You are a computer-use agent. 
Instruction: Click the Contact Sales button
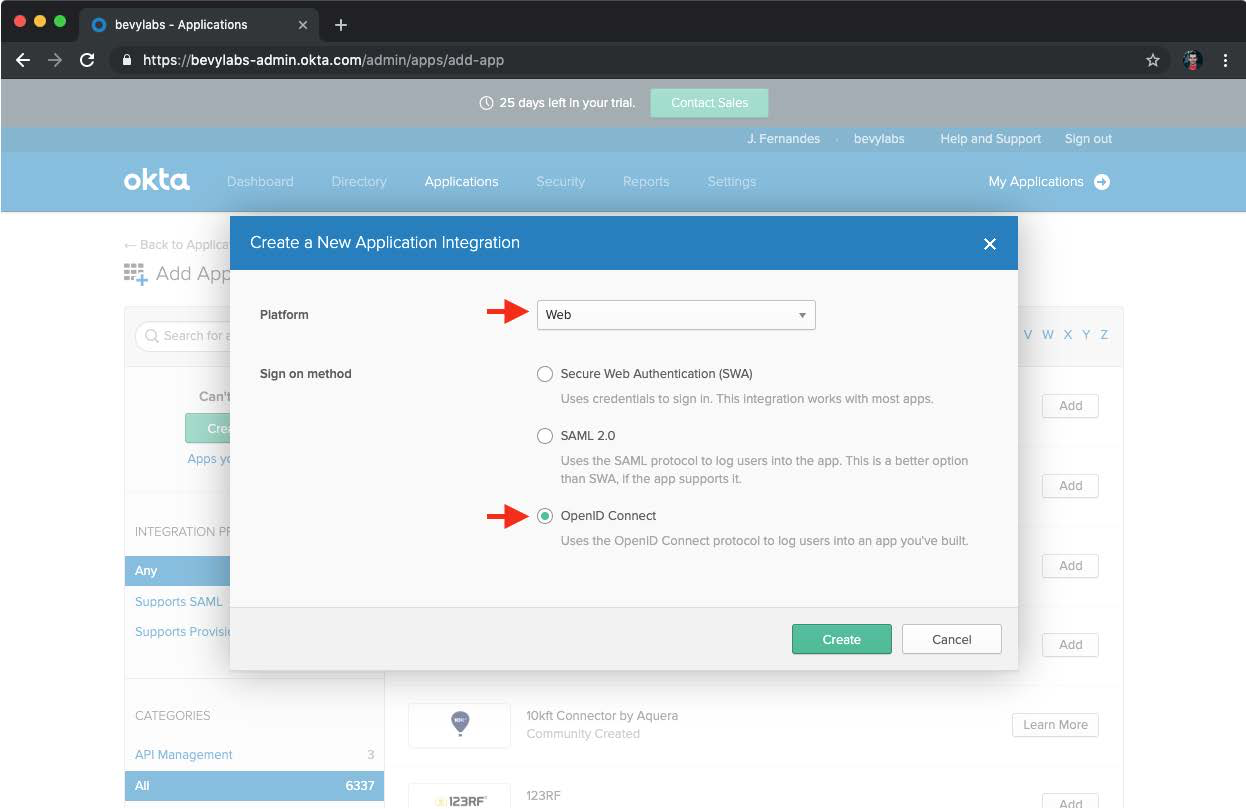709,103
